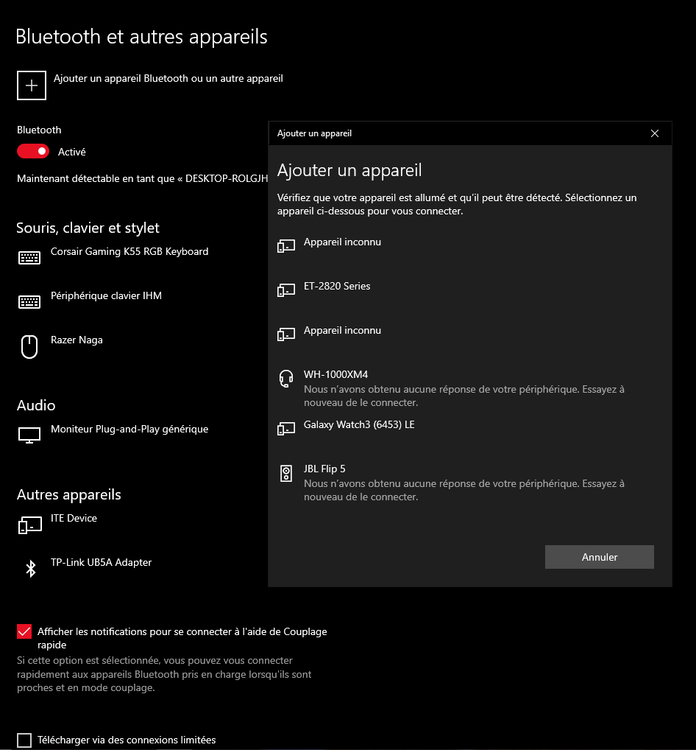The width and height of the screenshot is (696, 750).
Task: Select Galaxy Watch3 (6453) LE device
Action: [x=359, y=425]
